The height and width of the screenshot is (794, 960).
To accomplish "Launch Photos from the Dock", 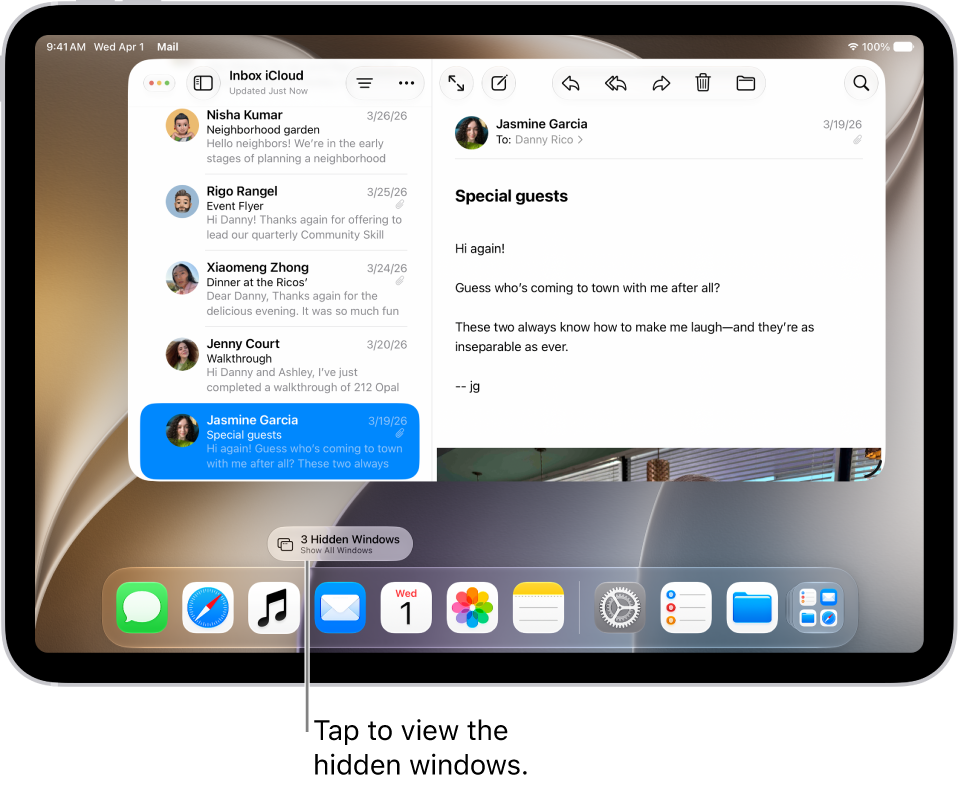I will (472, 607).
